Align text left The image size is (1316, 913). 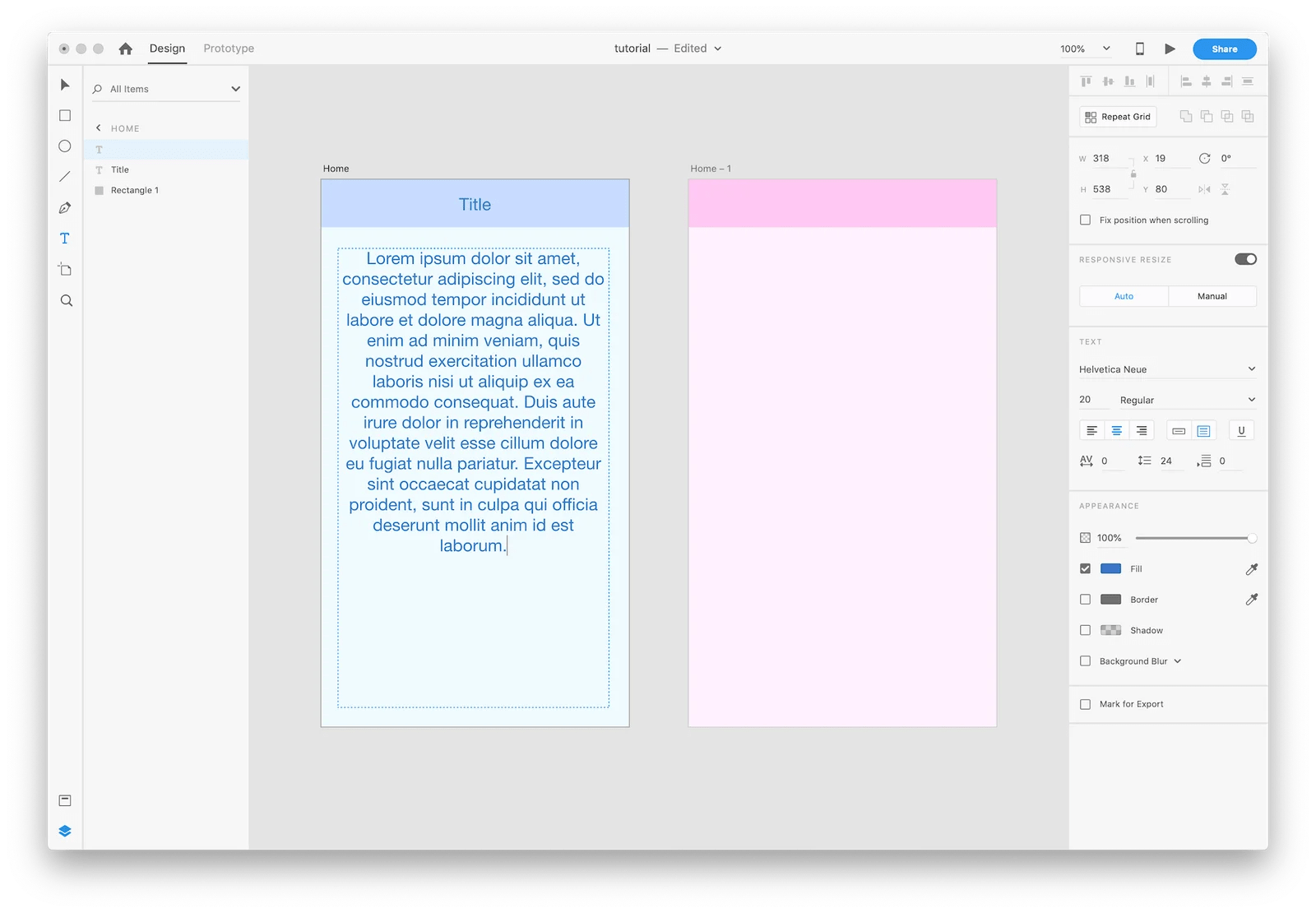point(1092,431)
